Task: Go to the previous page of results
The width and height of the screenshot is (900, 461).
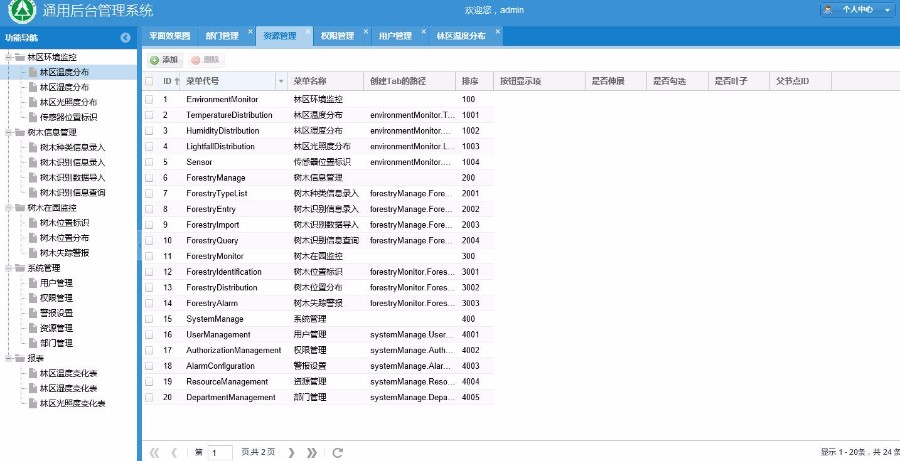Action: pos(174,453)
